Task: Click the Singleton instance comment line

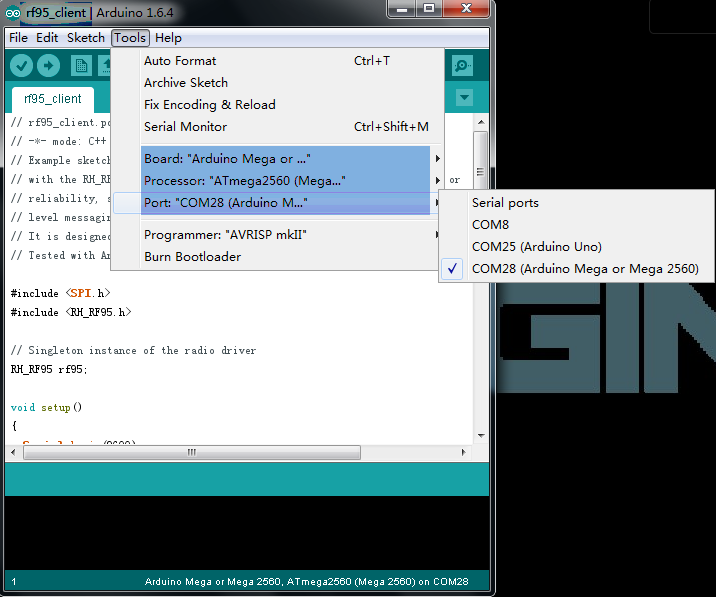Action: (x=133, y=350)
